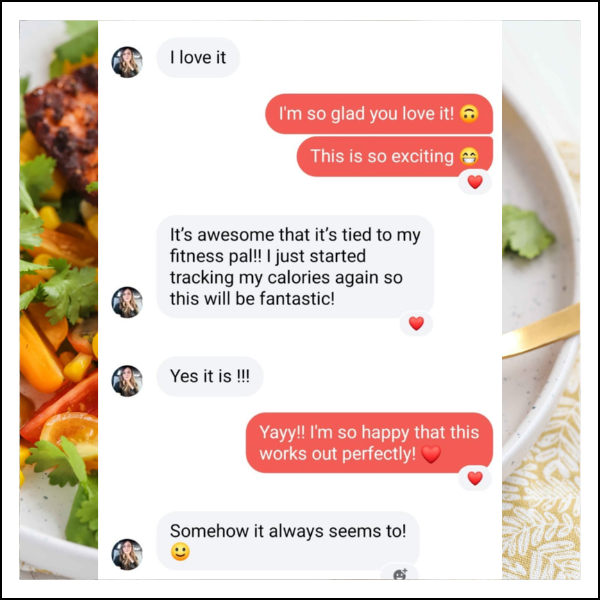Click the upside-down smiley emoji
This screenshot has width=600, height=600.
pyautogui.click(x=469, y=114)
